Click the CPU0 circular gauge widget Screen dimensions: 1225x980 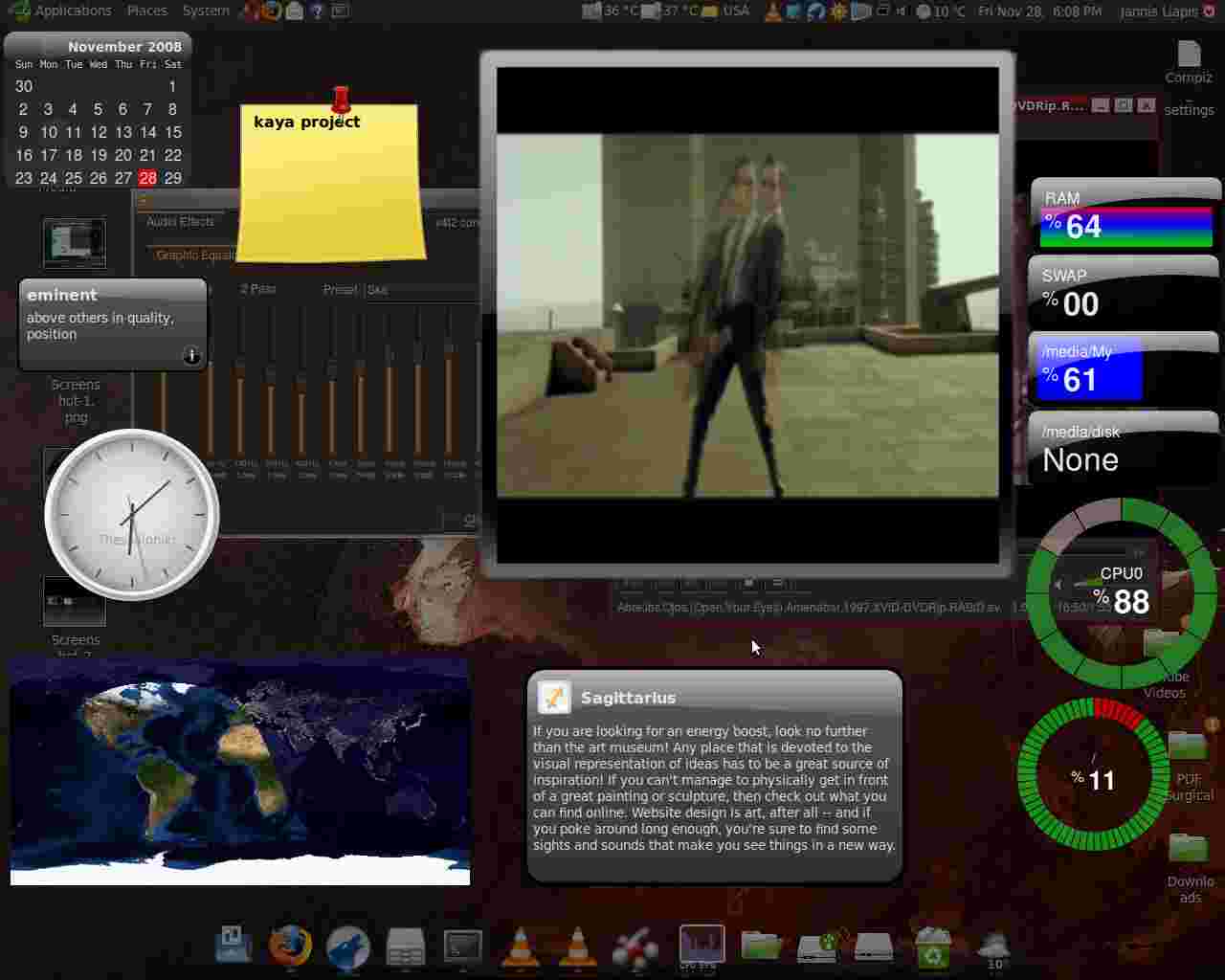1122,591
